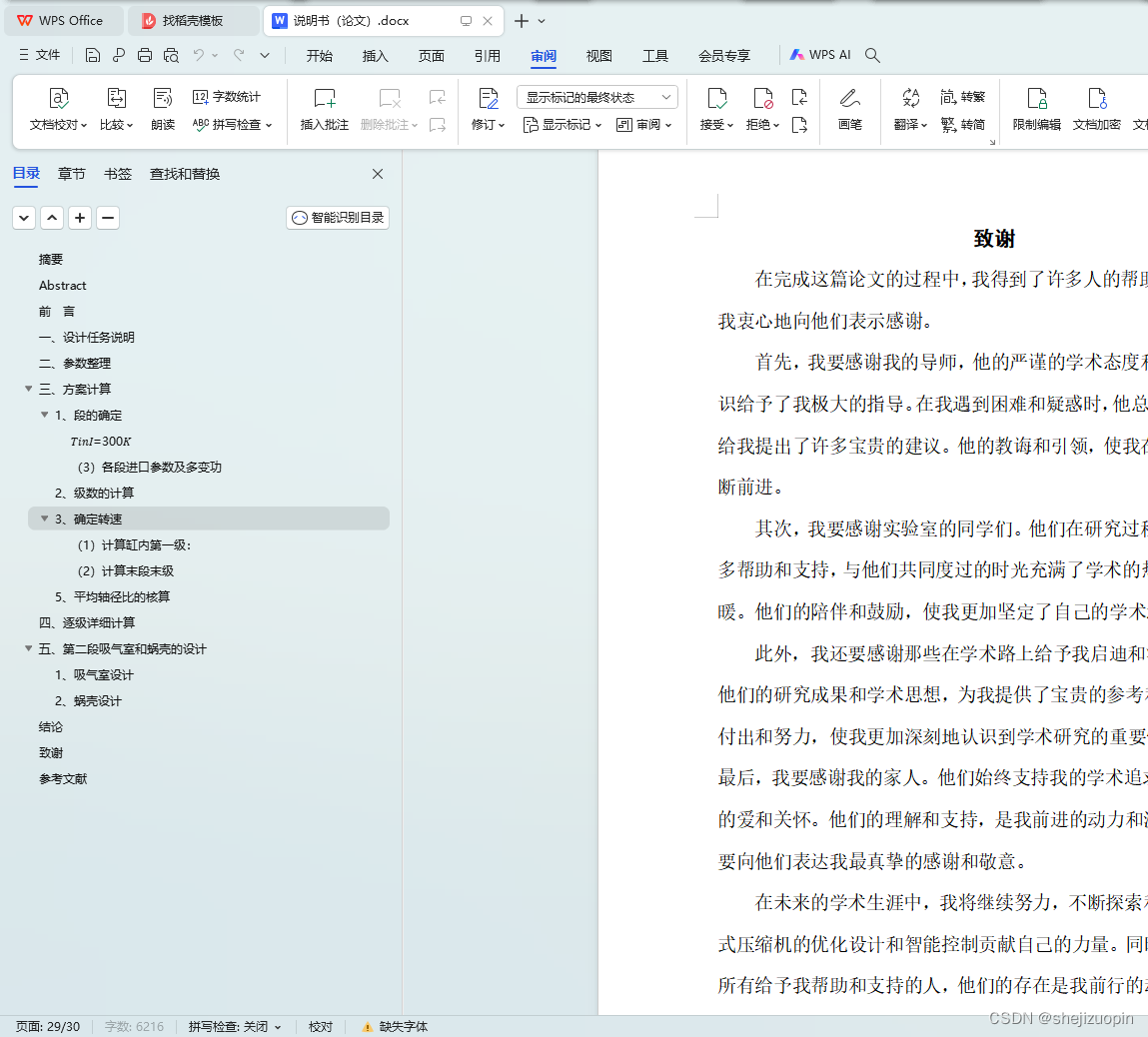1148x1037 pixels.
Task: Open 限制编辑 restrict editing
Action: point(1037,109)
